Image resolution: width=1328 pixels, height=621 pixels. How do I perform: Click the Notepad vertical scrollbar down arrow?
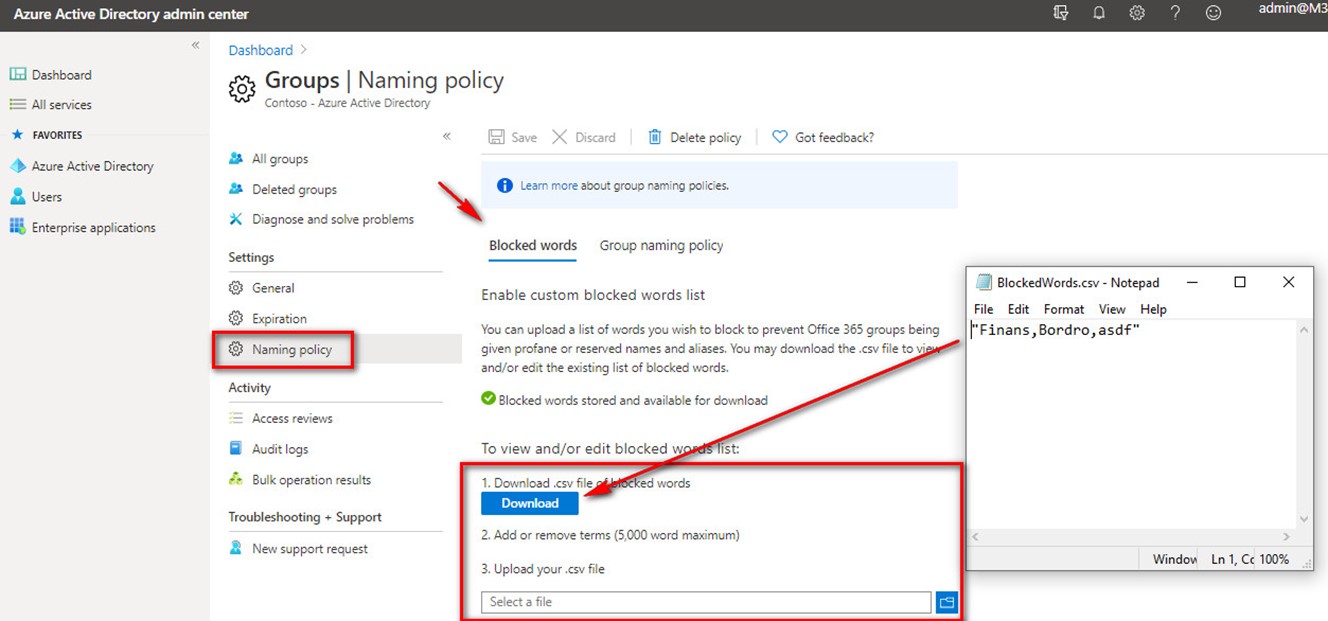(1303, 518)
